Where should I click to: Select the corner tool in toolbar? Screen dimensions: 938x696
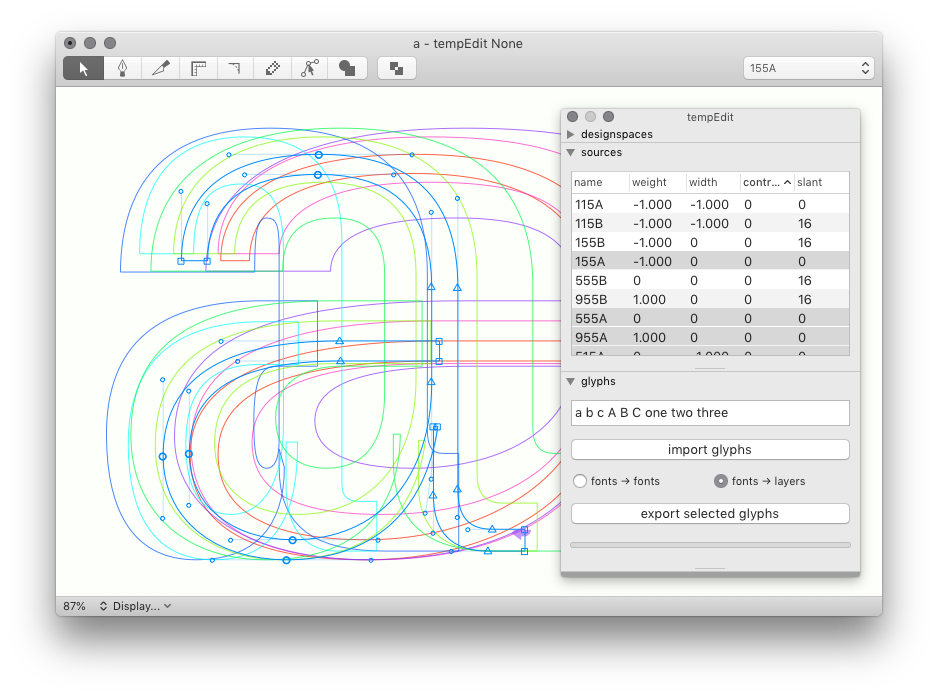(x=235, y=68)
